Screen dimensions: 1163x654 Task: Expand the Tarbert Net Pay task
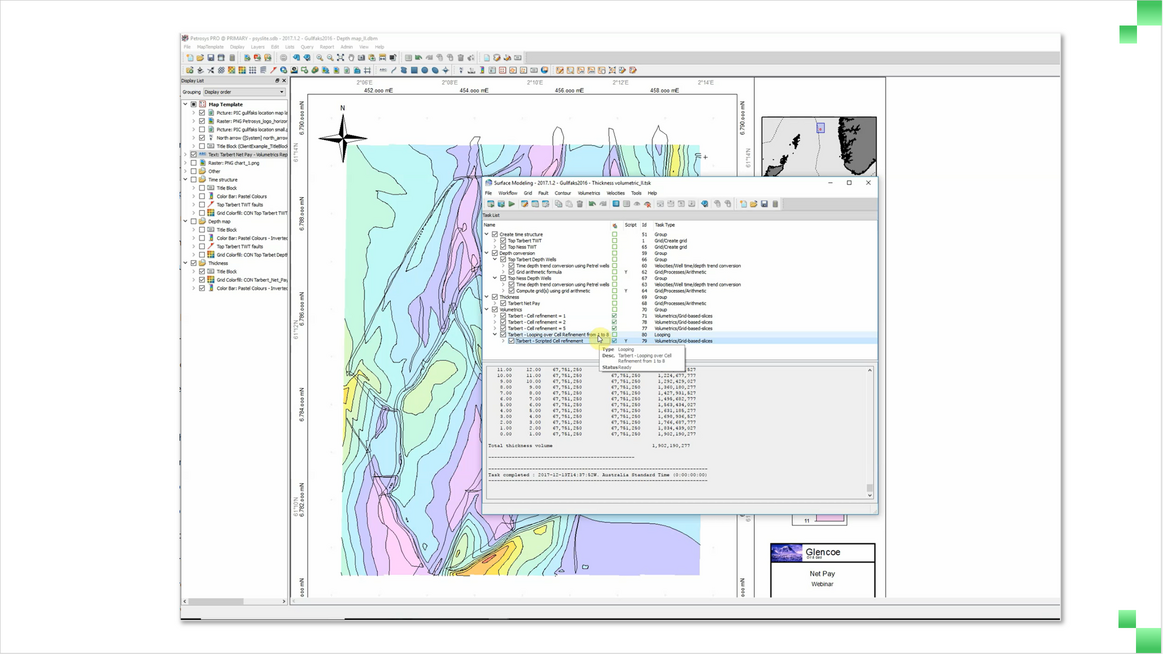(494, 304)
